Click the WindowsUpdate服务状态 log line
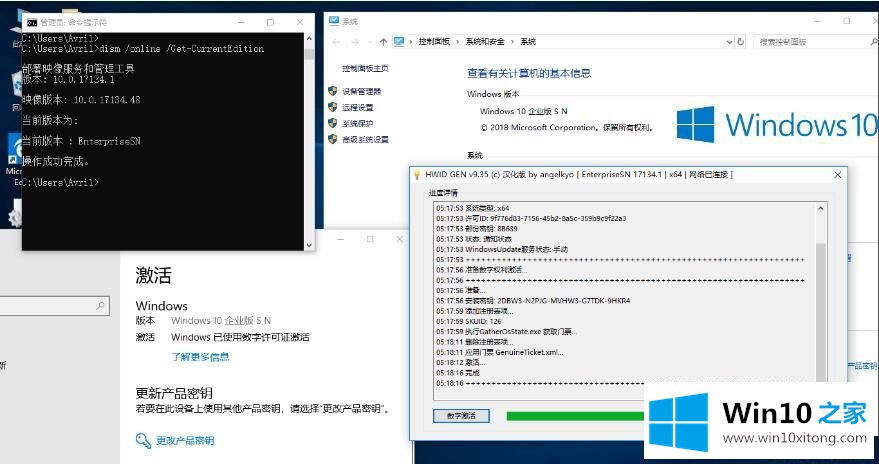This screenshot has width=879, height=464. click(x=502, y=249)
